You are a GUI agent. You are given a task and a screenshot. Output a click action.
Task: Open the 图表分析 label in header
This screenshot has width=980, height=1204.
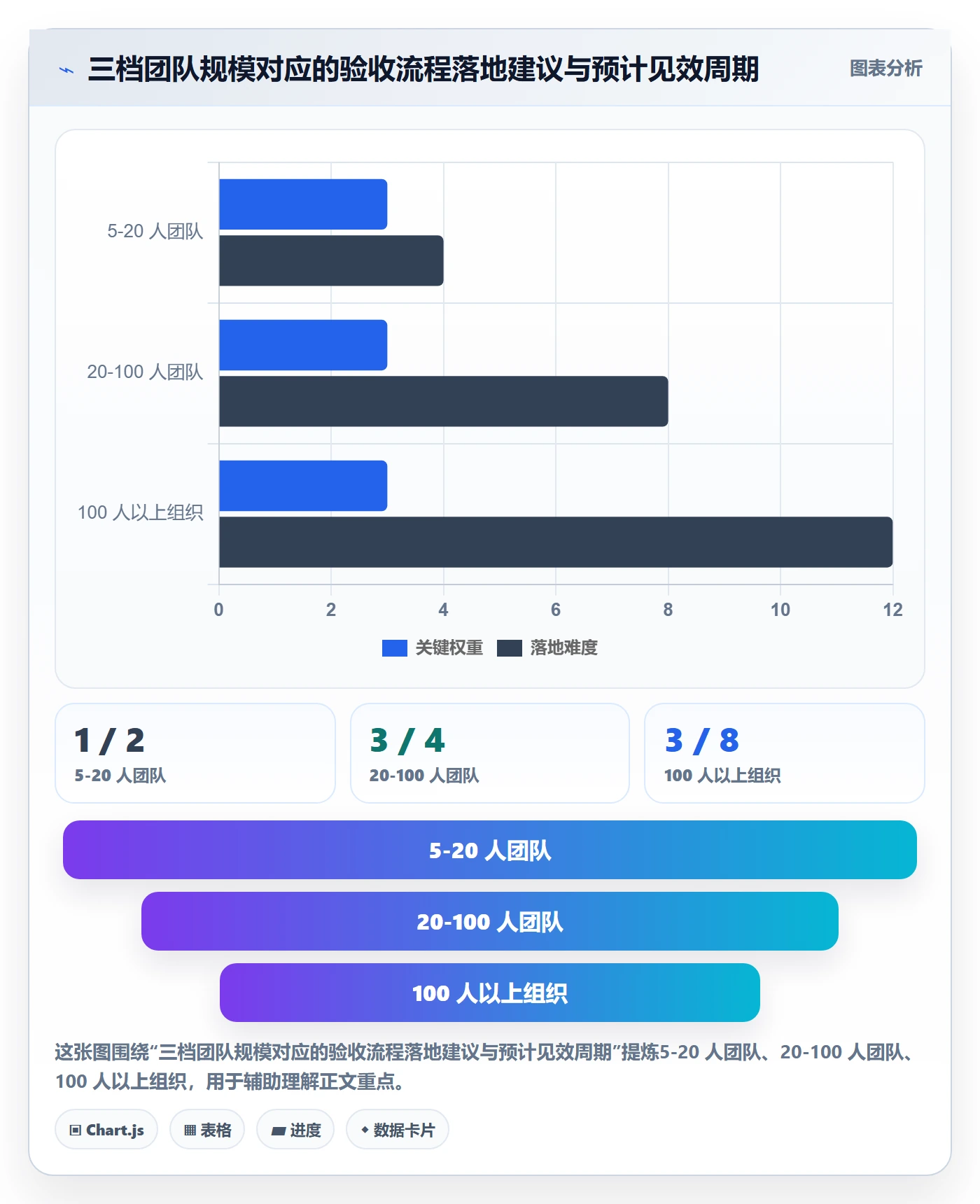coord(885,69)
